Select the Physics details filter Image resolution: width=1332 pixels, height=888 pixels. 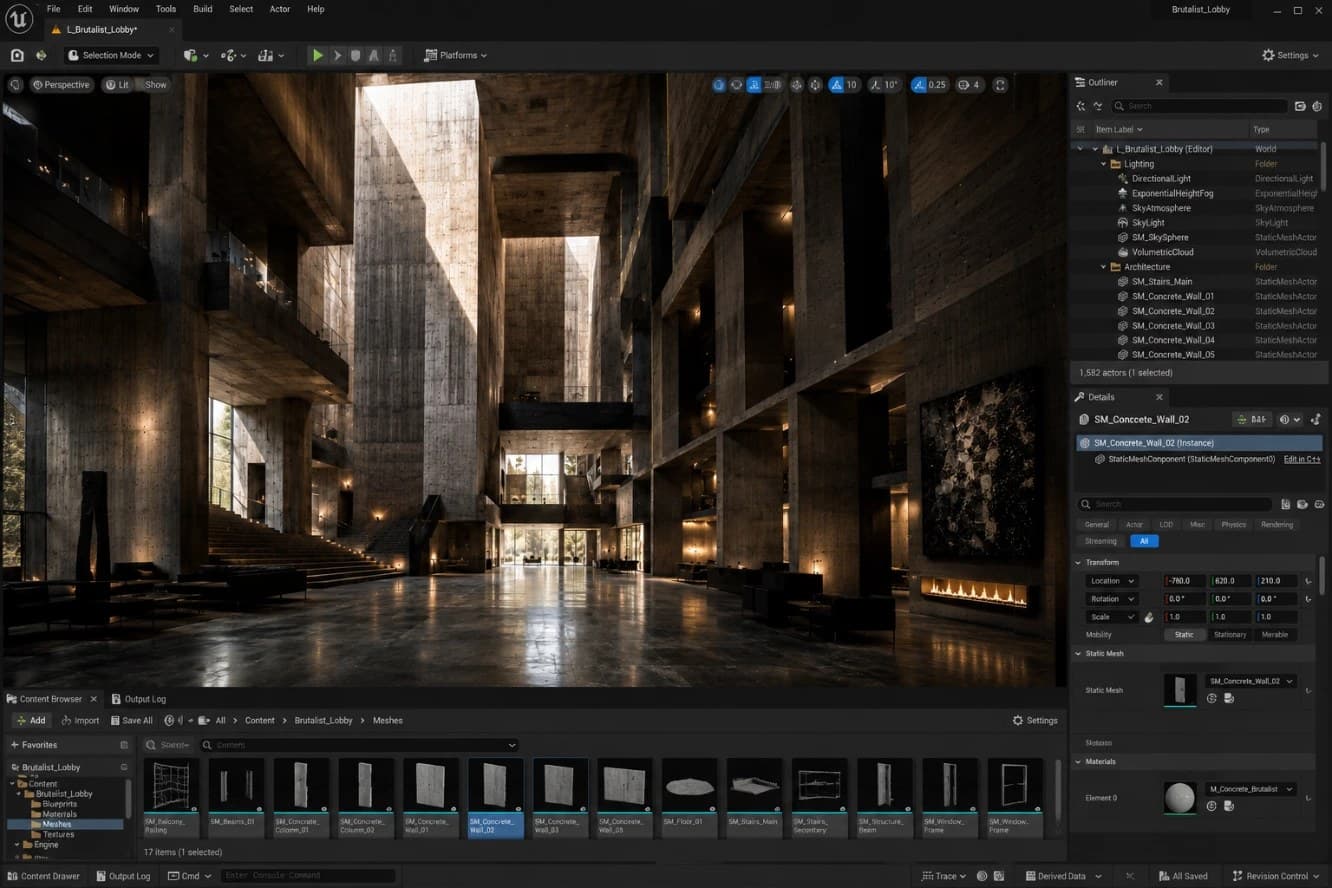pos(1234,524)
